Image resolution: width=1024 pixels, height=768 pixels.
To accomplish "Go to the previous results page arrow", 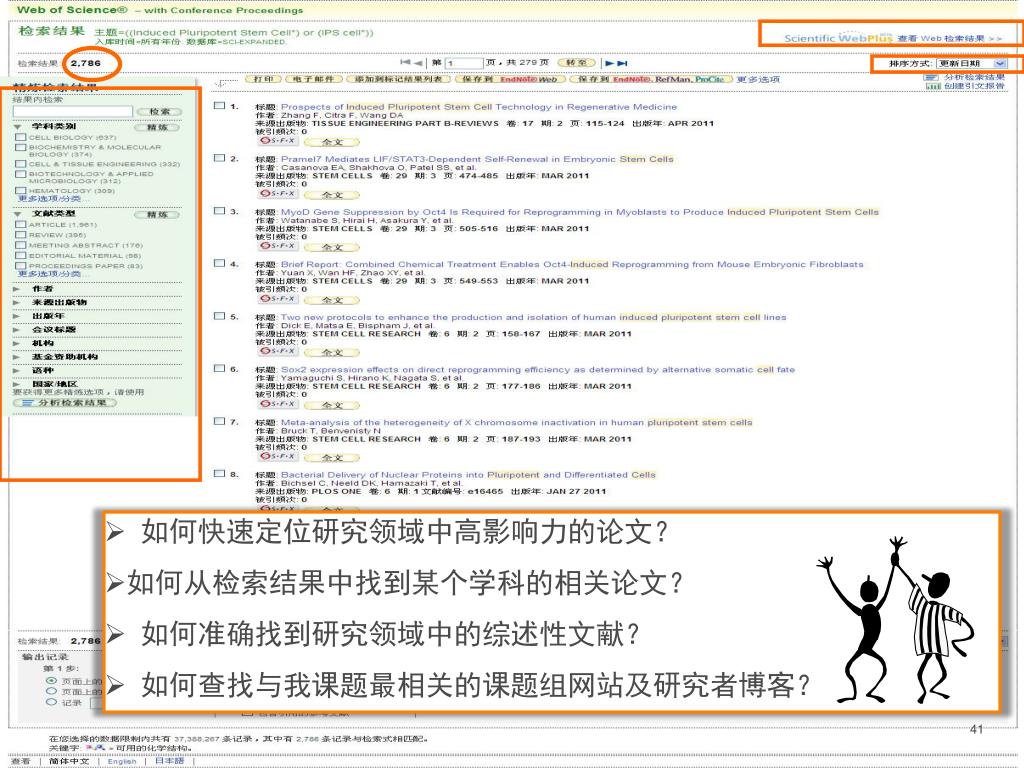I will 418,63.
